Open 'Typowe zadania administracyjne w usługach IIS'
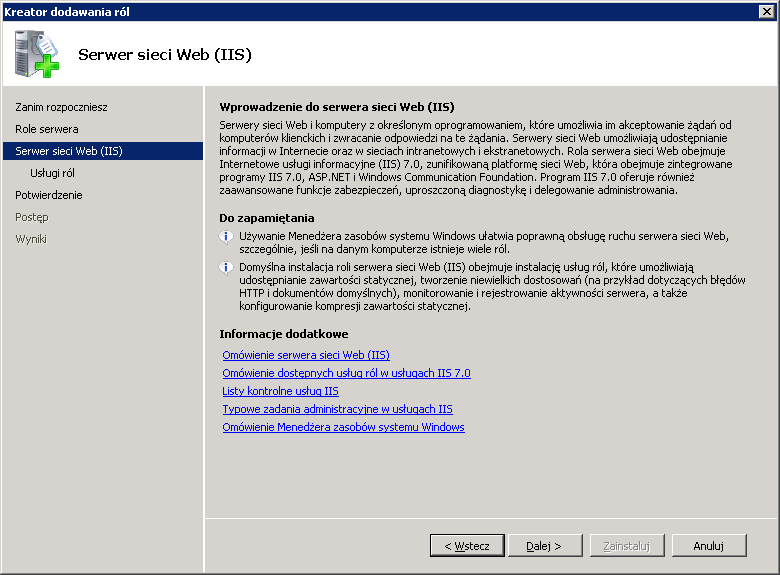 click(337, 409)
